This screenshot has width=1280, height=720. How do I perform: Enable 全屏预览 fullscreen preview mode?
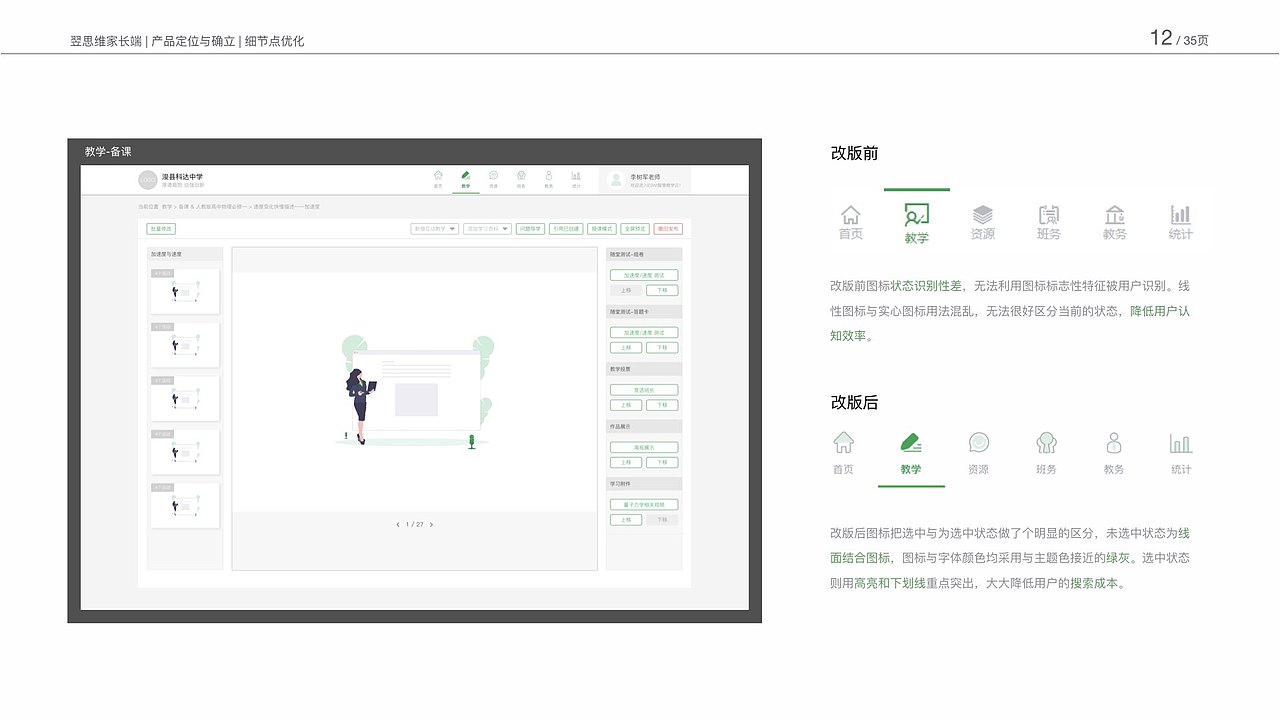tap(635, 228)
